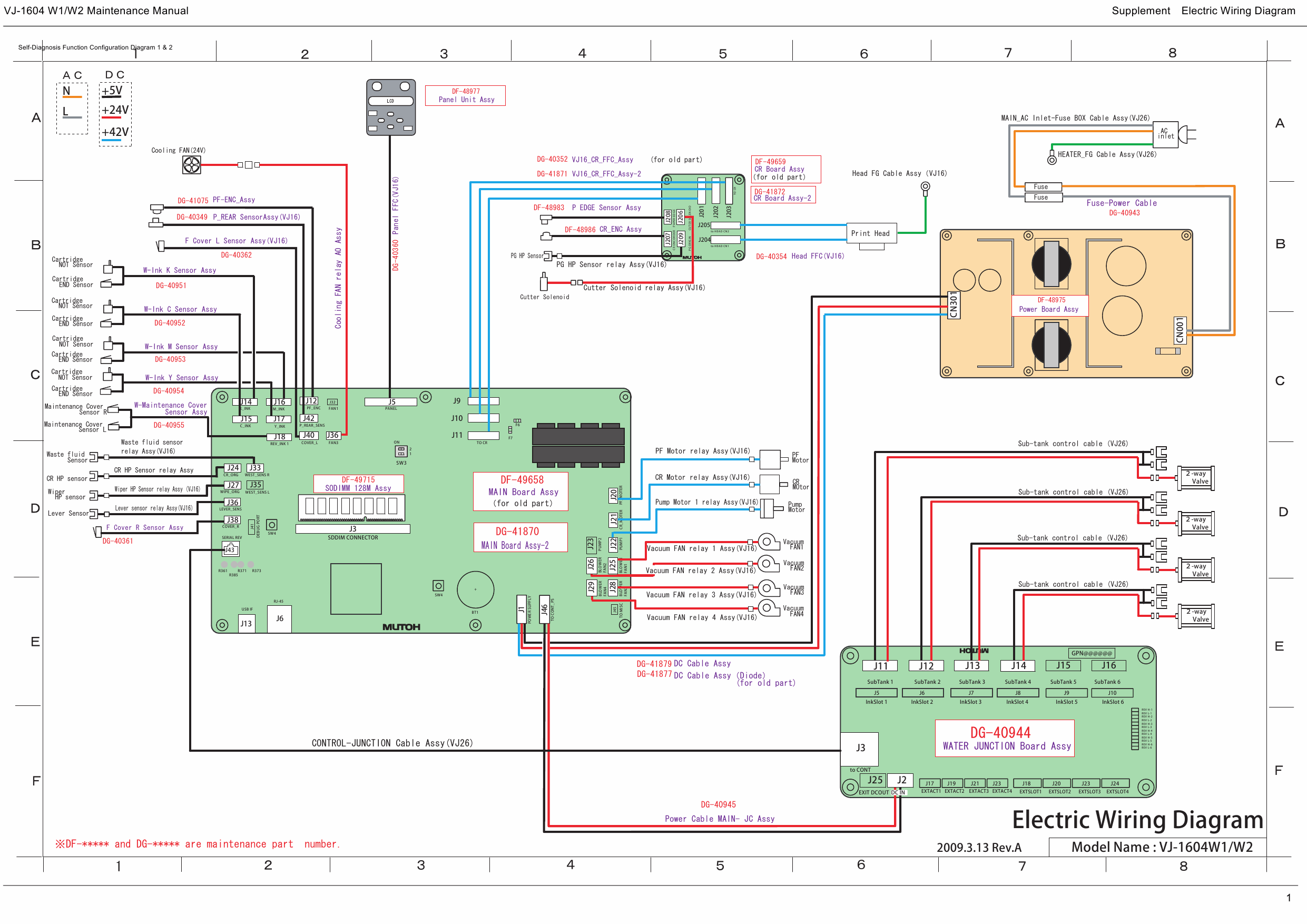
Task: Click the Electric Wiring Diagram large title
Action: 1137,820
